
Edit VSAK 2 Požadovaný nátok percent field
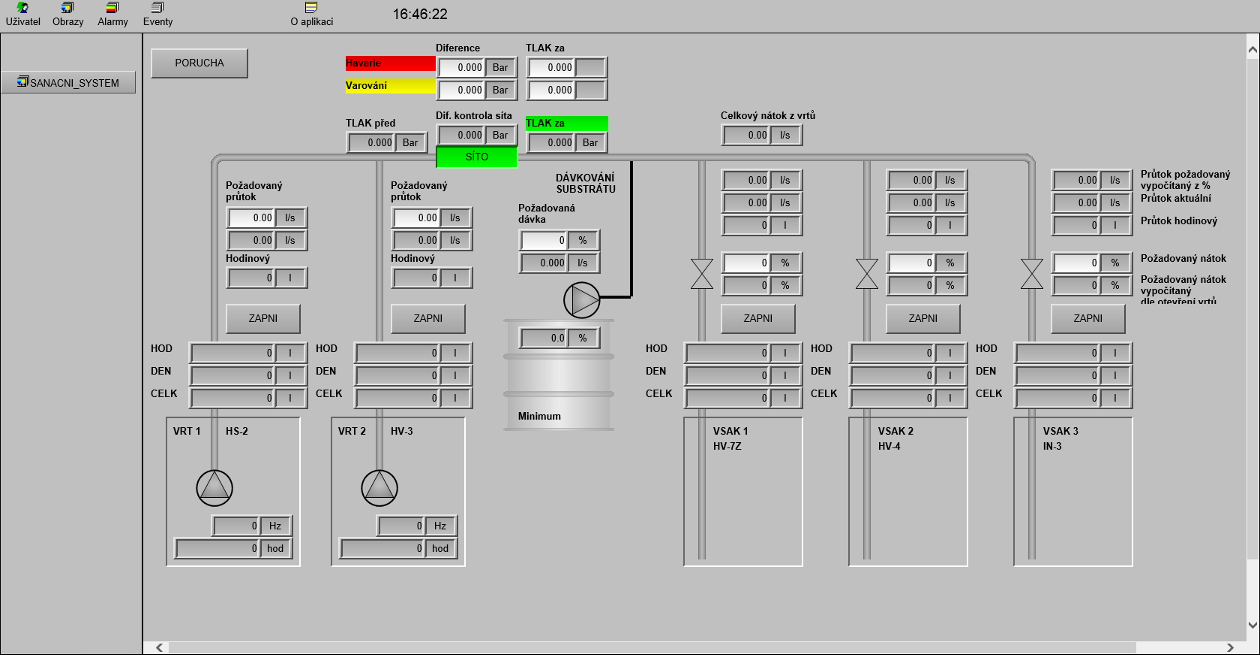(912, 263)
